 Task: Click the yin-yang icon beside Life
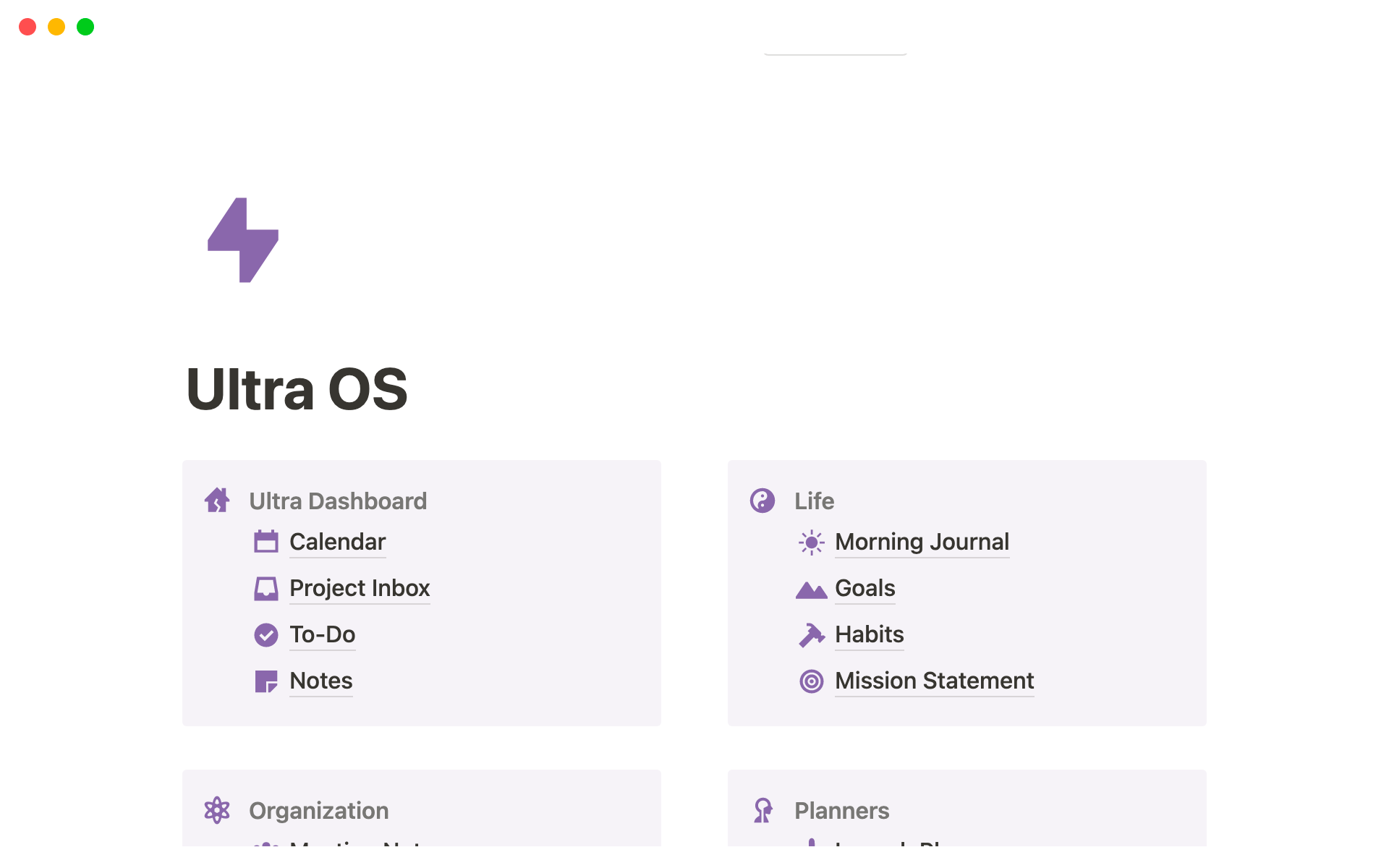[763, 501]
